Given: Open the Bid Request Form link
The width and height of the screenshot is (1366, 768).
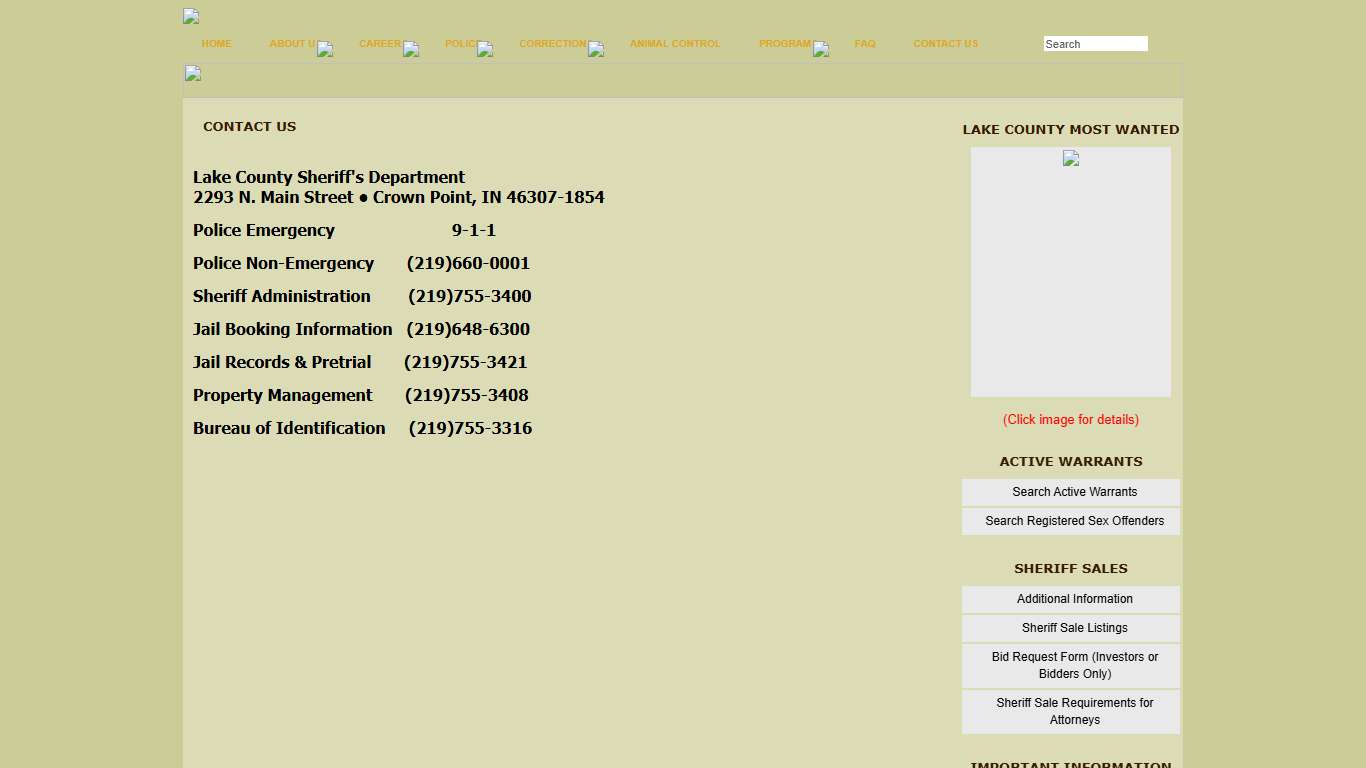Looking at the screenshot, I should [1074, 665].
